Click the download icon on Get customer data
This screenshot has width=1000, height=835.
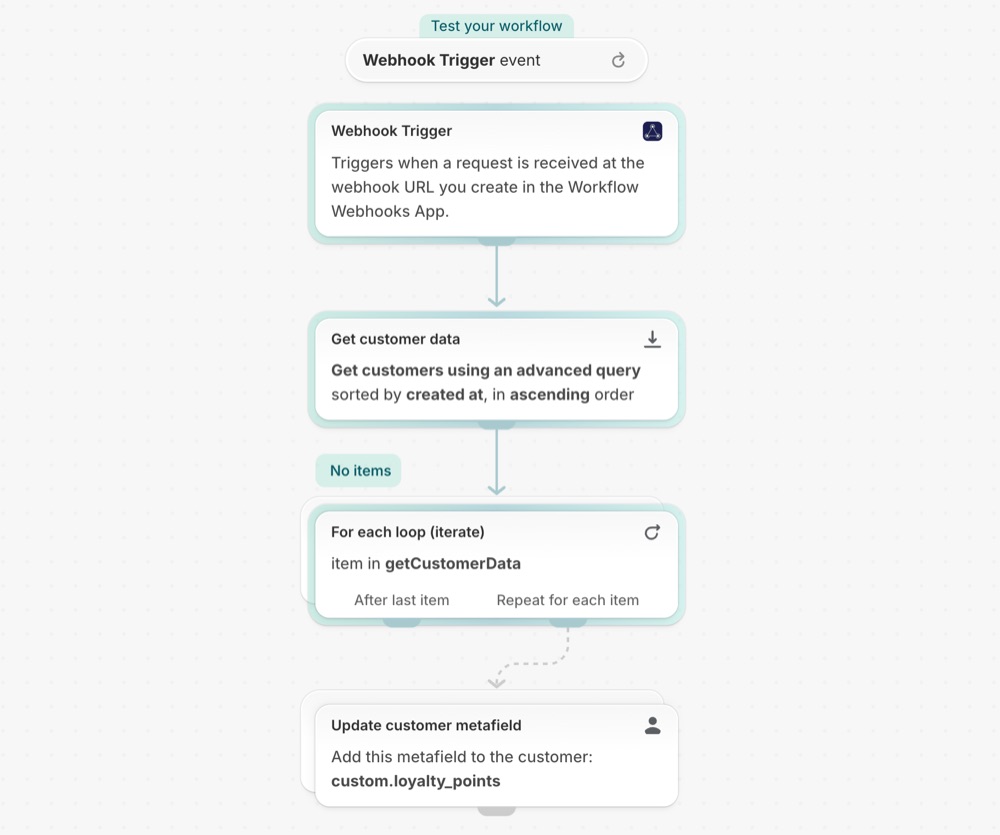click(652, 339)
